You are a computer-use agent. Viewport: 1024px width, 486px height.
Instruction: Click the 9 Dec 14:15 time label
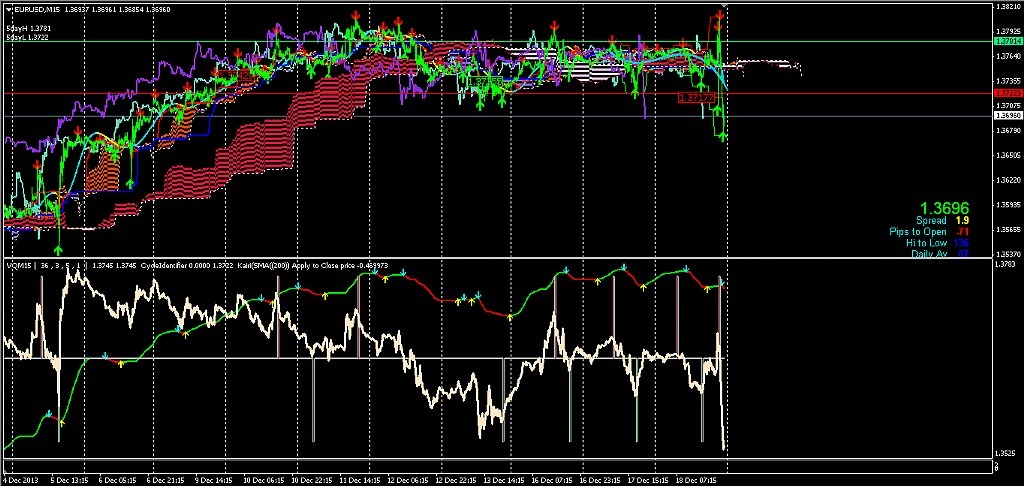[214, 480]
